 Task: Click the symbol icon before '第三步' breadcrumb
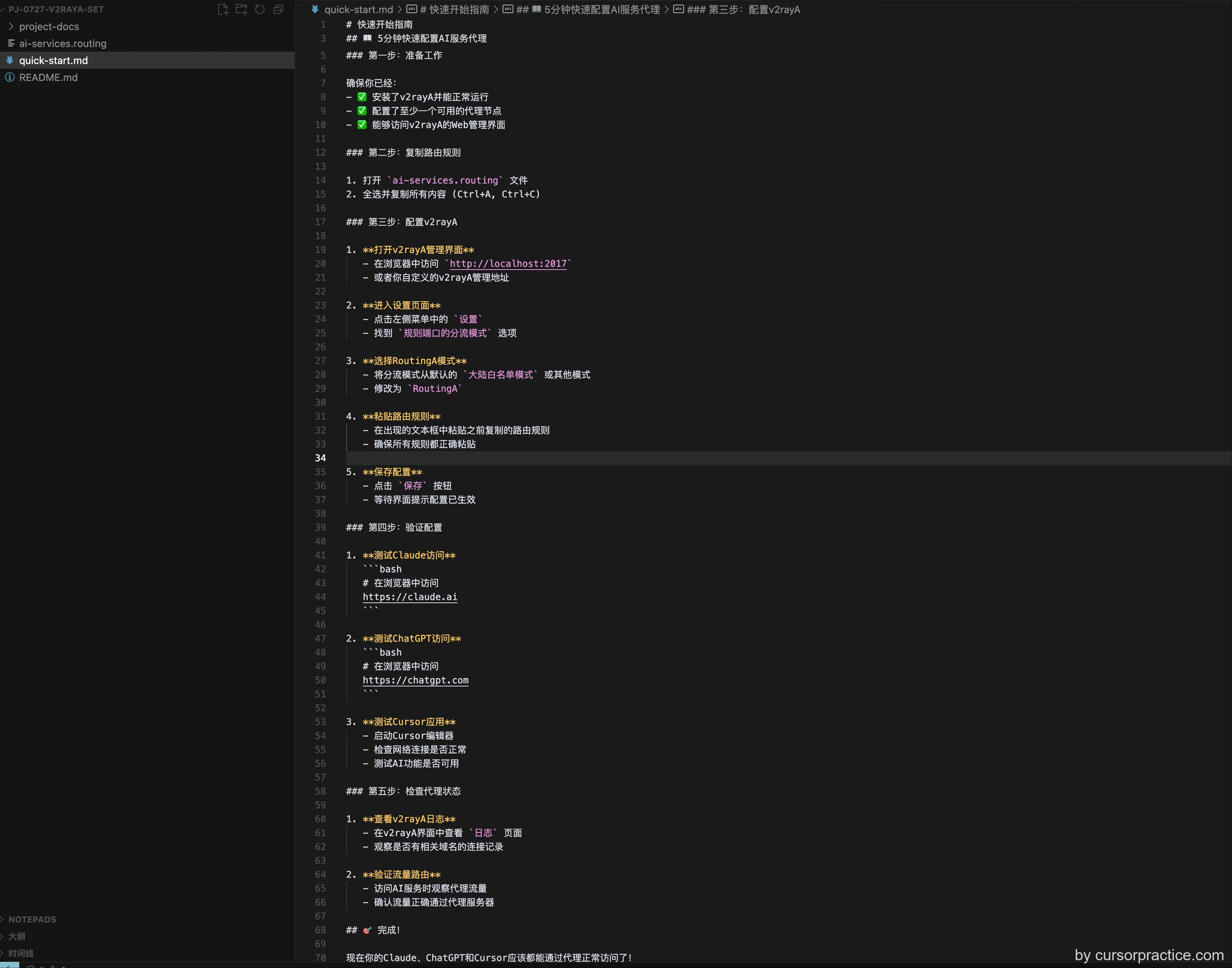(678, 9)
